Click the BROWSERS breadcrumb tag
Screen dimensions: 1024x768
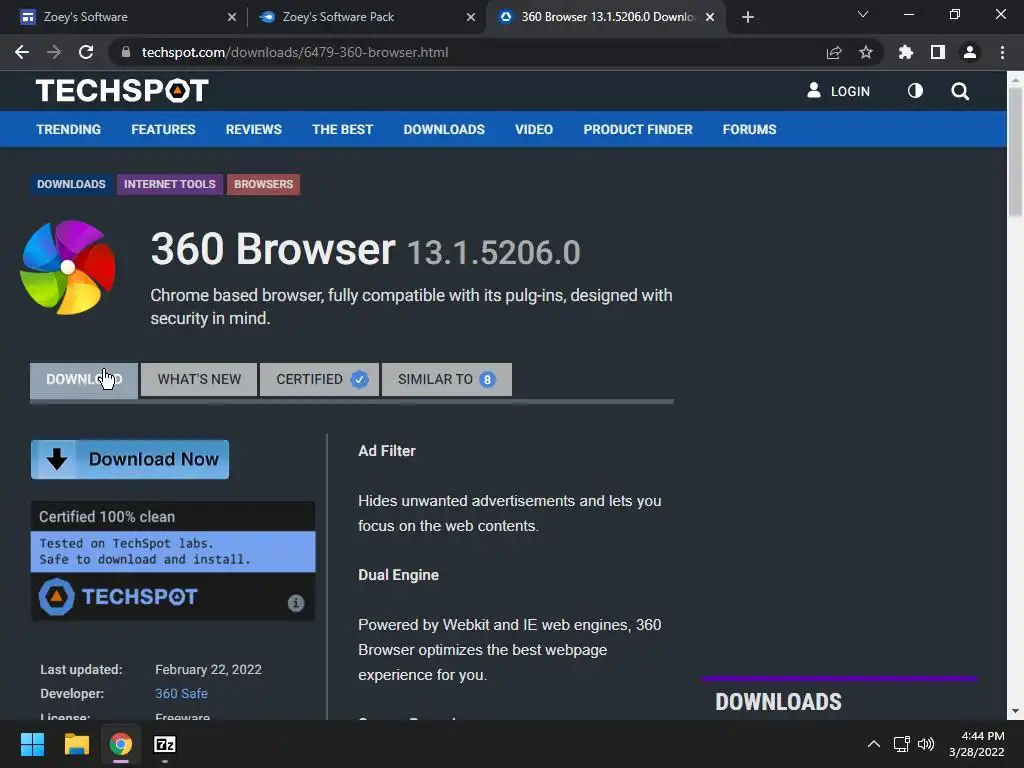click(263, 184)
